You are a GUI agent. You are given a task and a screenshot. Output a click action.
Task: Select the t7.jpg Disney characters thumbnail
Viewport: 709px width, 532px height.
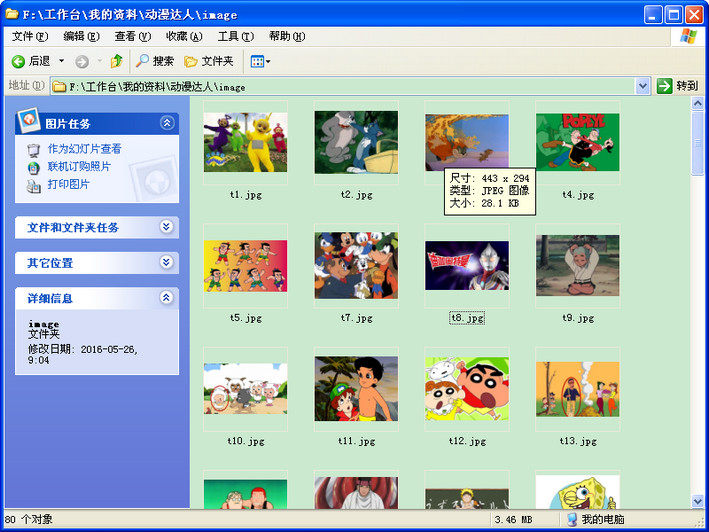coord(356,266)
